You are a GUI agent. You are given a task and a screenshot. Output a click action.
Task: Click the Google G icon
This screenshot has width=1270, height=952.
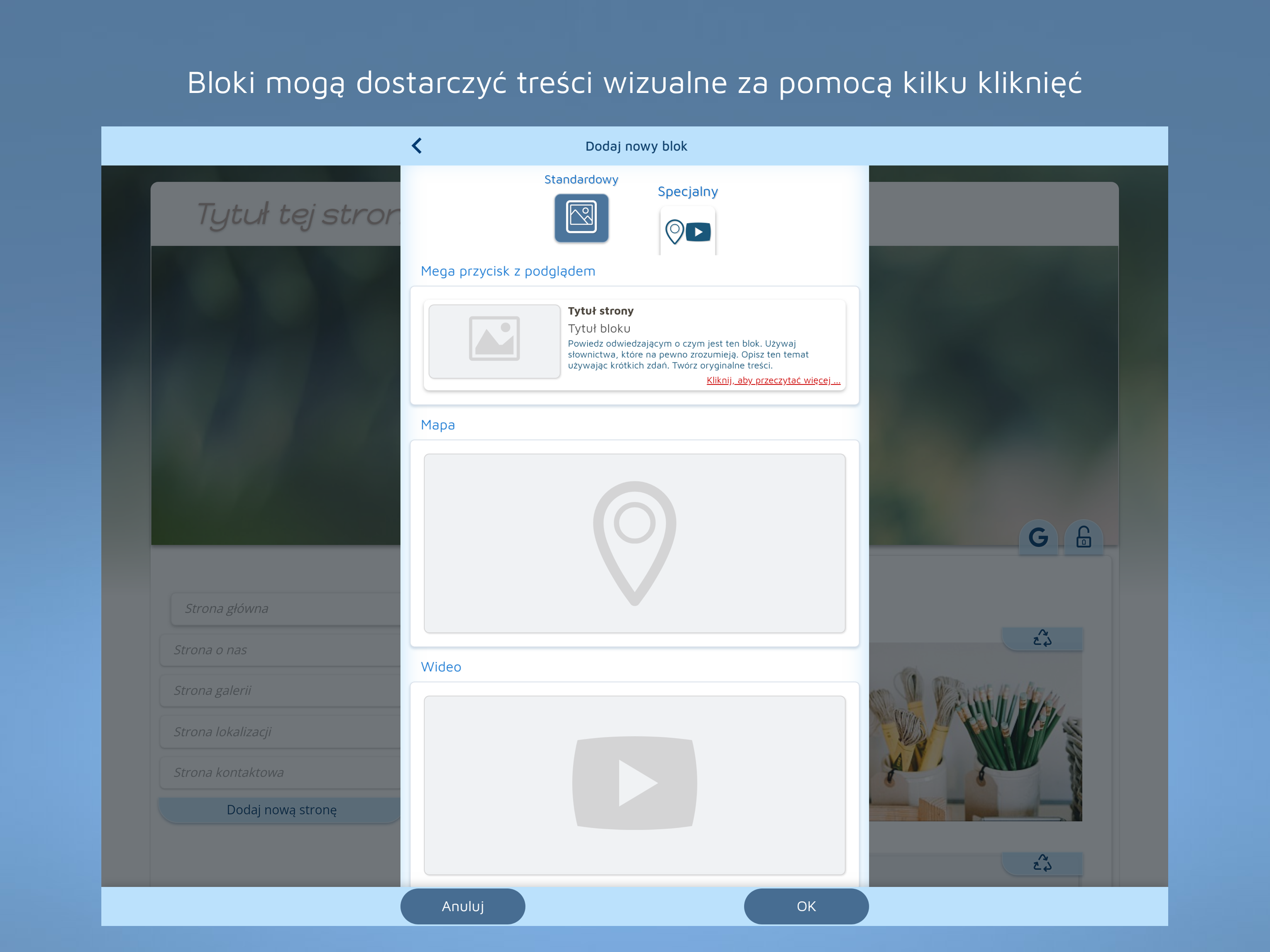(x=1038, y=537)
